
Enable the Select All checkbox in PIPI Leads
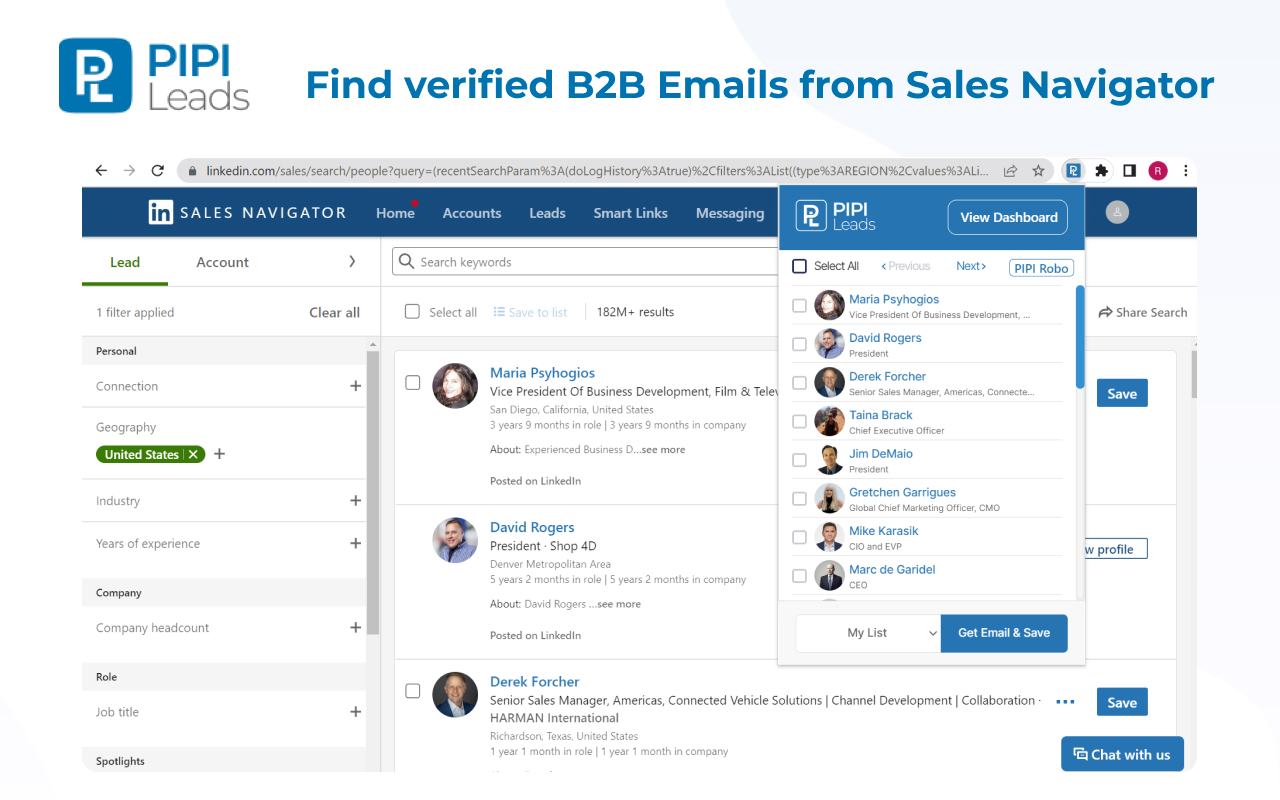pyautogui.click(x=799, y=266)
